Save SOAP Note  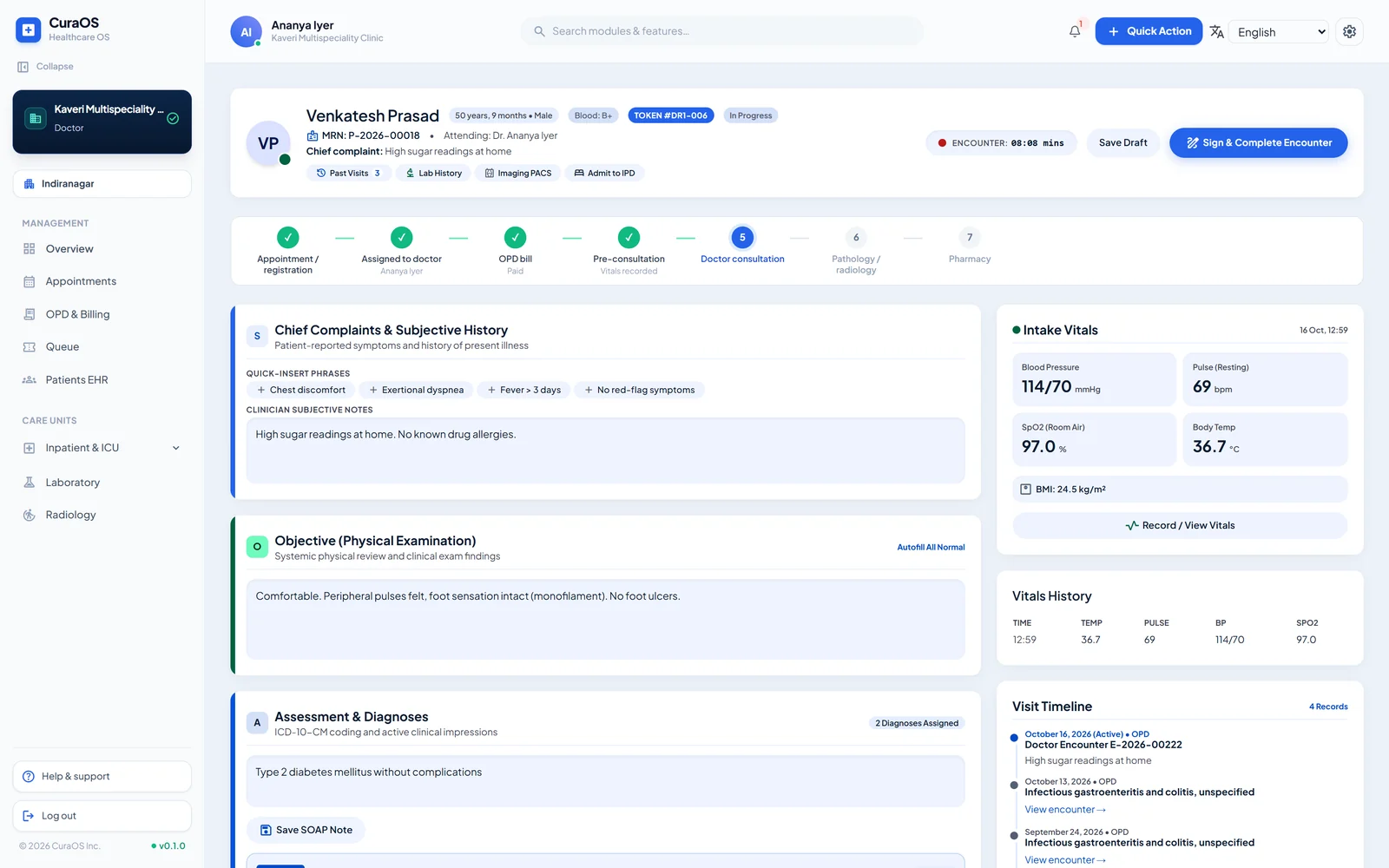306,831
